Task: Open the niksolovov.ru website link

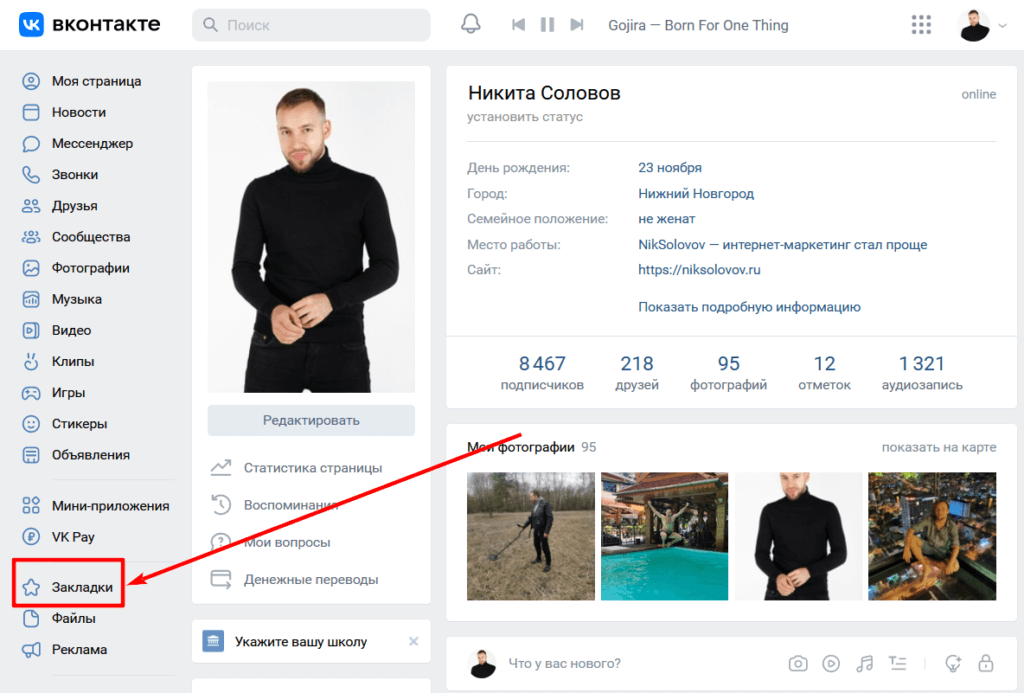Action: 699,269
